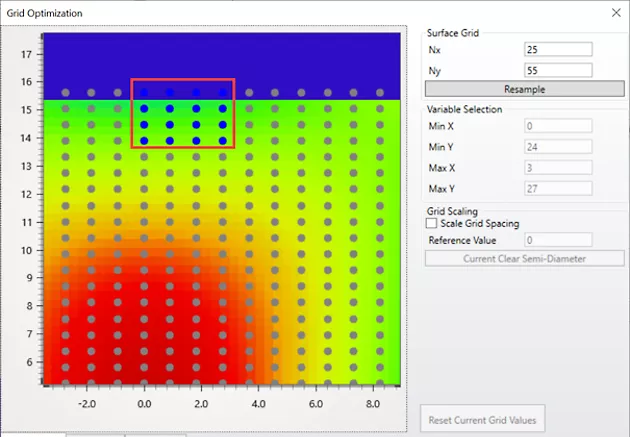Click top-right gray grid point in the blue band
The height and width of the screenshot is (437, 630).
380,93
